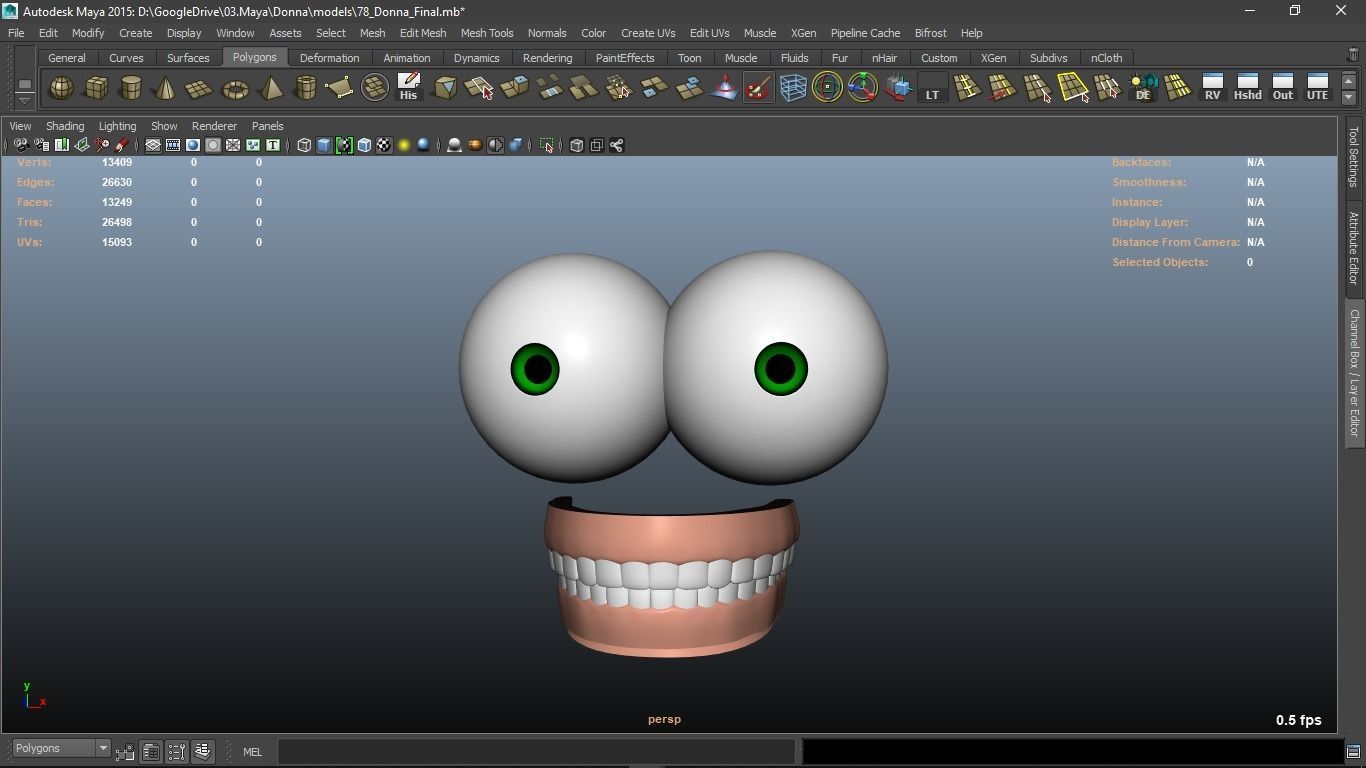This screenshot has height=768, width=1366.
Task: Open the Create UVs menu
Action: pos(648,33)
